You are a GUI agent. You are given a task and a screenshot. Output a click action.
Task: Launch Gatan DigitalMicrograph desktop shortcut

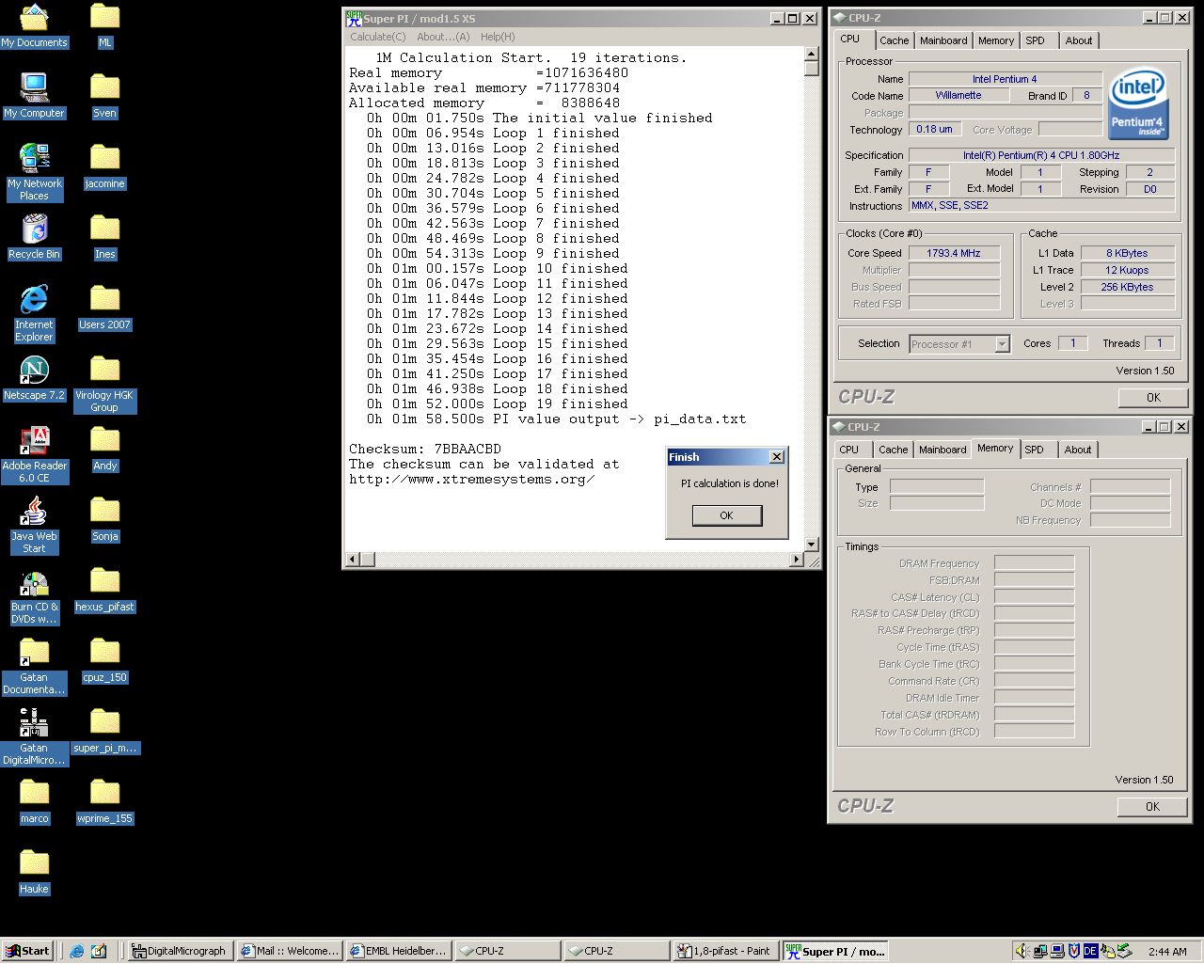34,736
